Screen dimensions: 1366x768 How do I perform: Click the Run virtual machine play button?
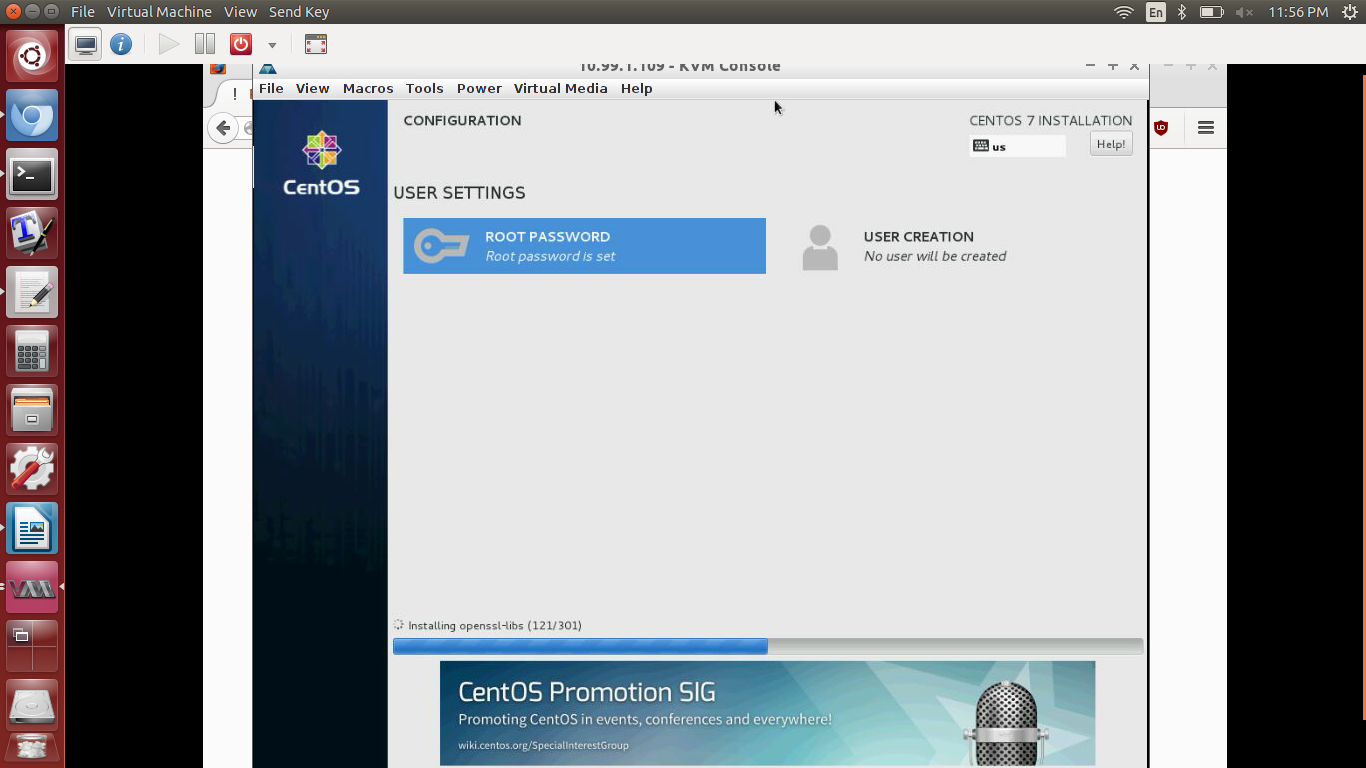tap(169, 44)
